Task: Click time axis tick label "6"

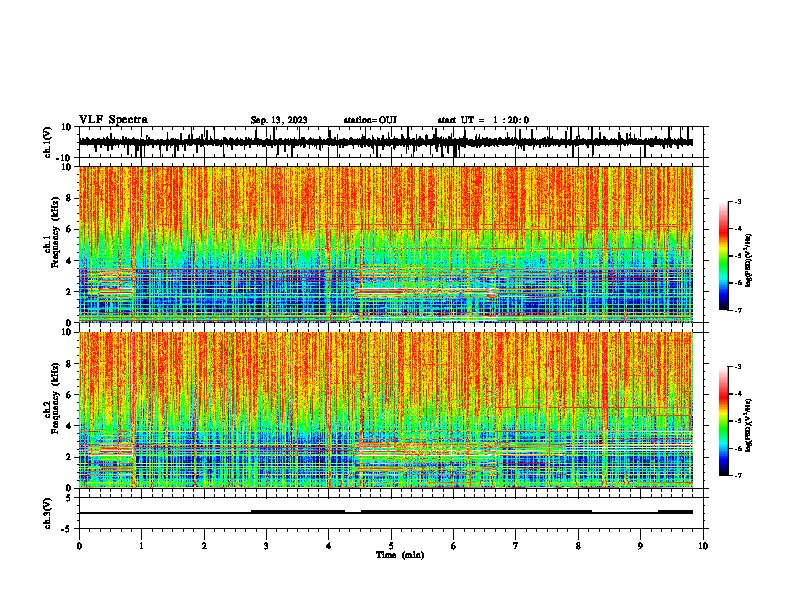Action: pos(454,546)
